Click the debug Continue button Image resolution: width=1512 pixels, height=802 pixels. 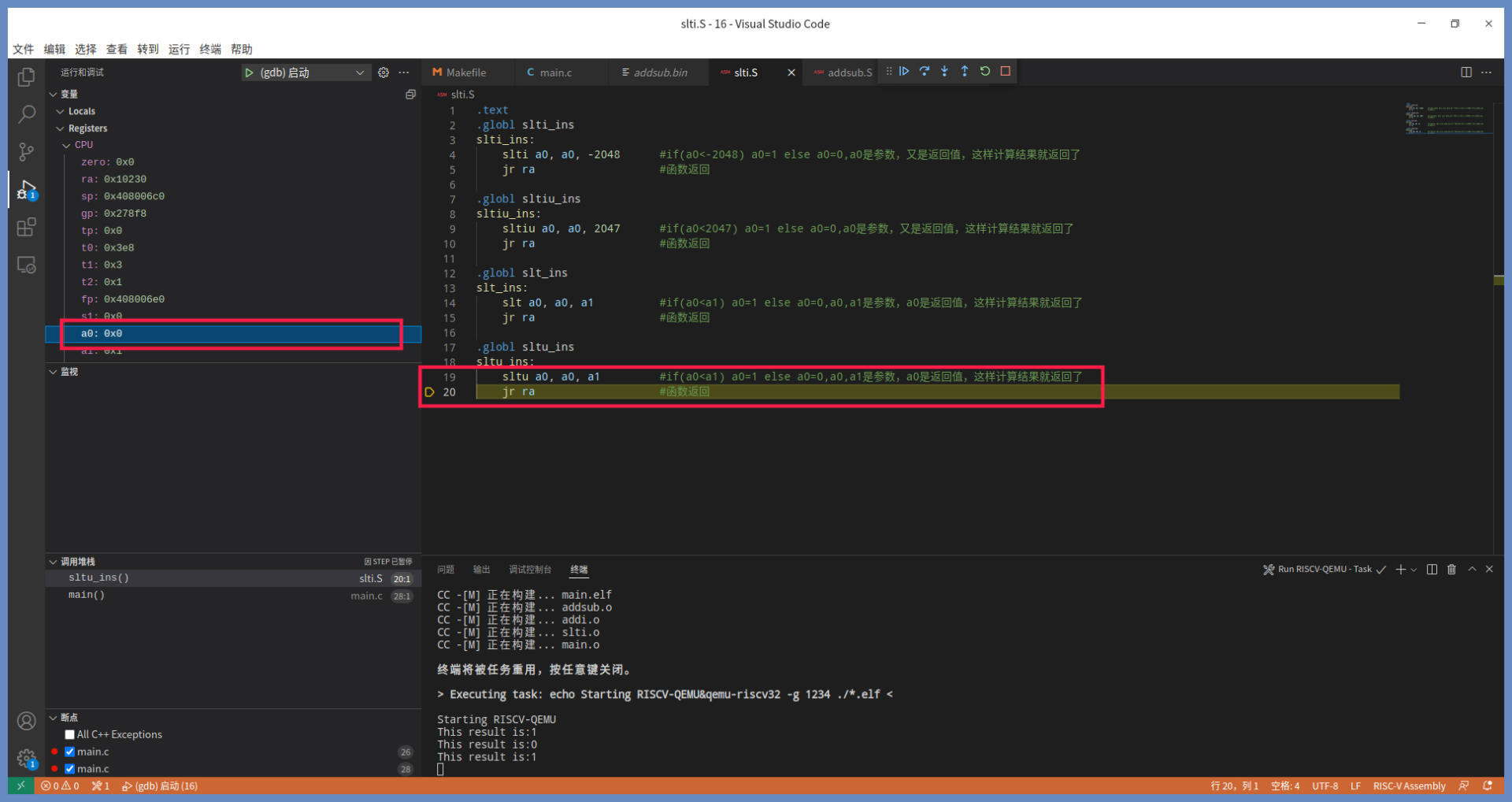(x=904, y=72)
